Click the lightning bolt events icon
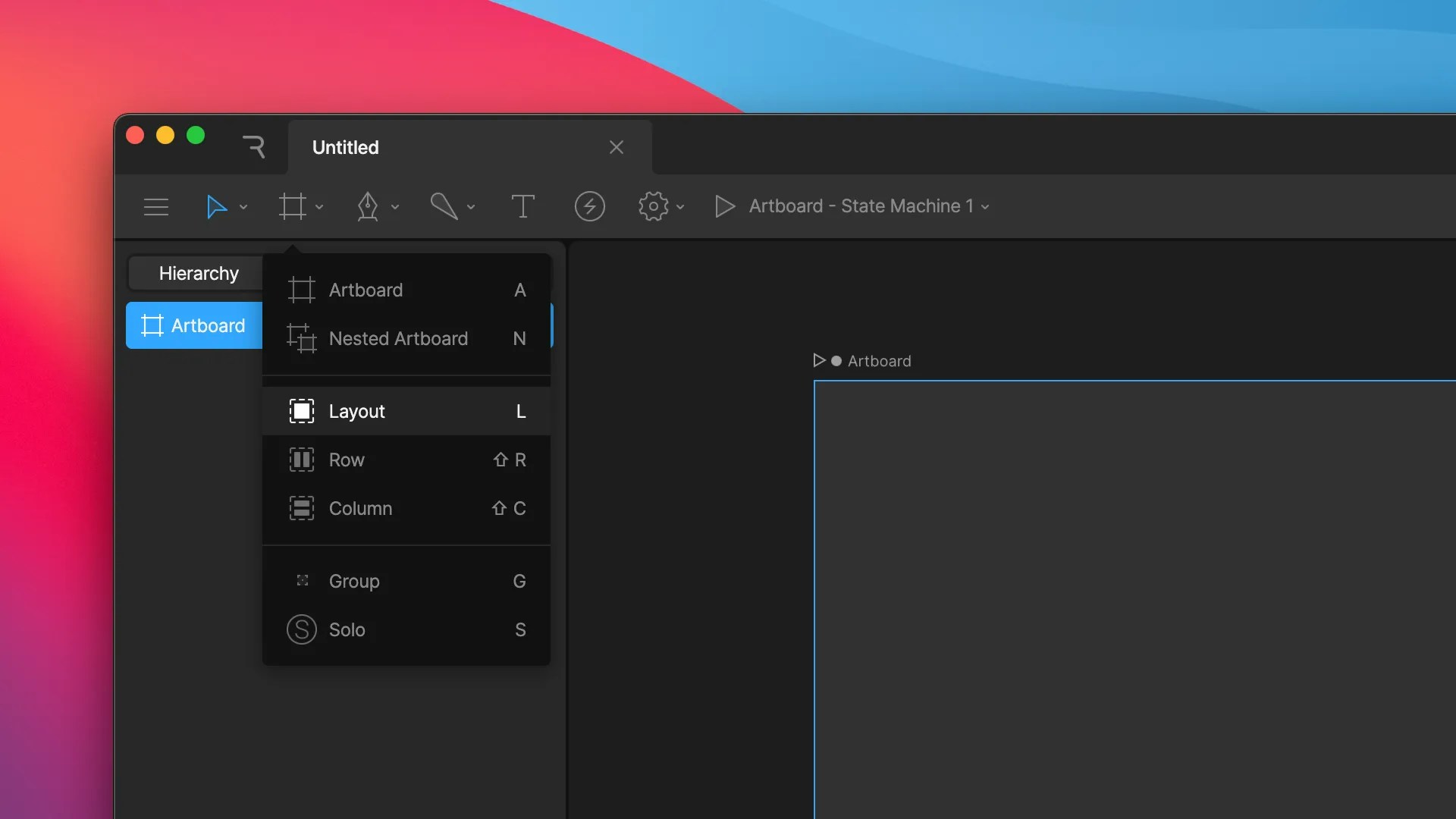The image size is (1456, 819). point(589,206)
